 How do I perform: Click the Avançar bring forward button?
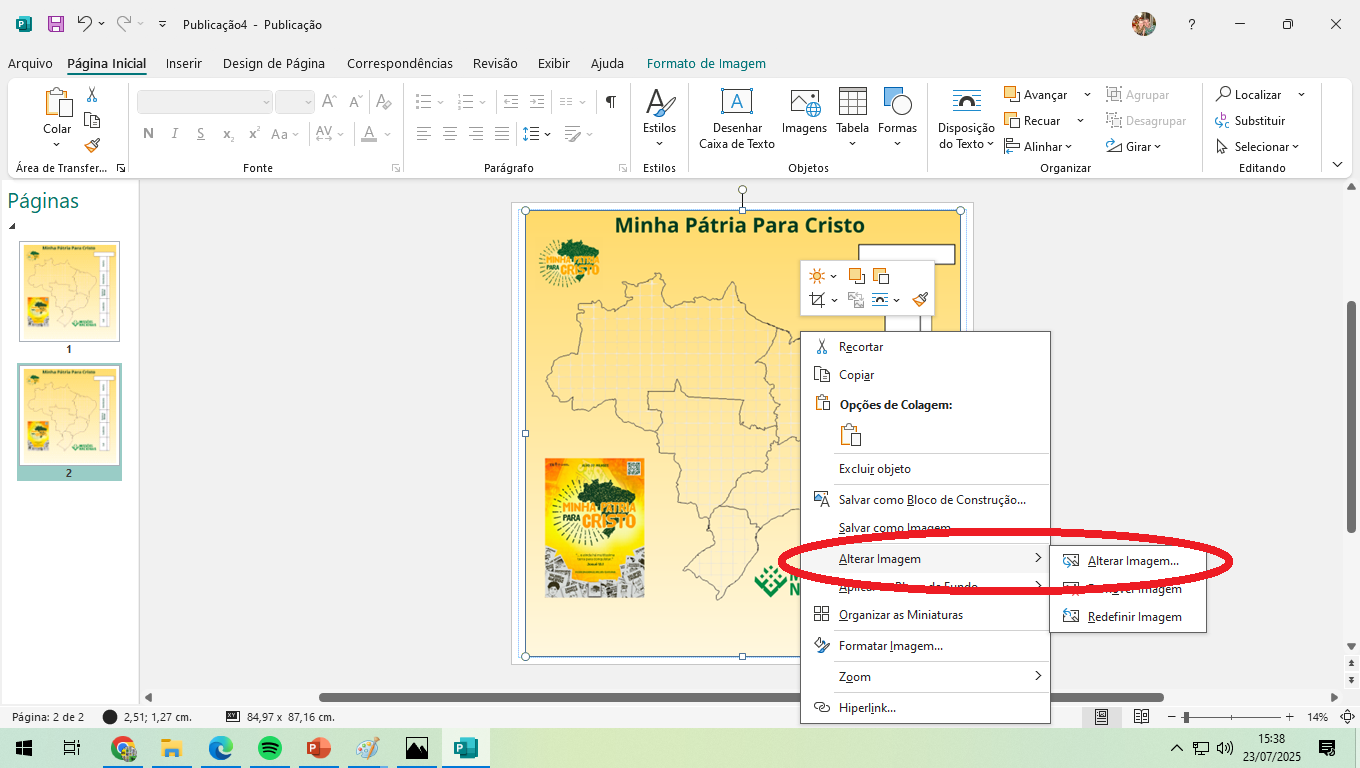point(1036,95)
